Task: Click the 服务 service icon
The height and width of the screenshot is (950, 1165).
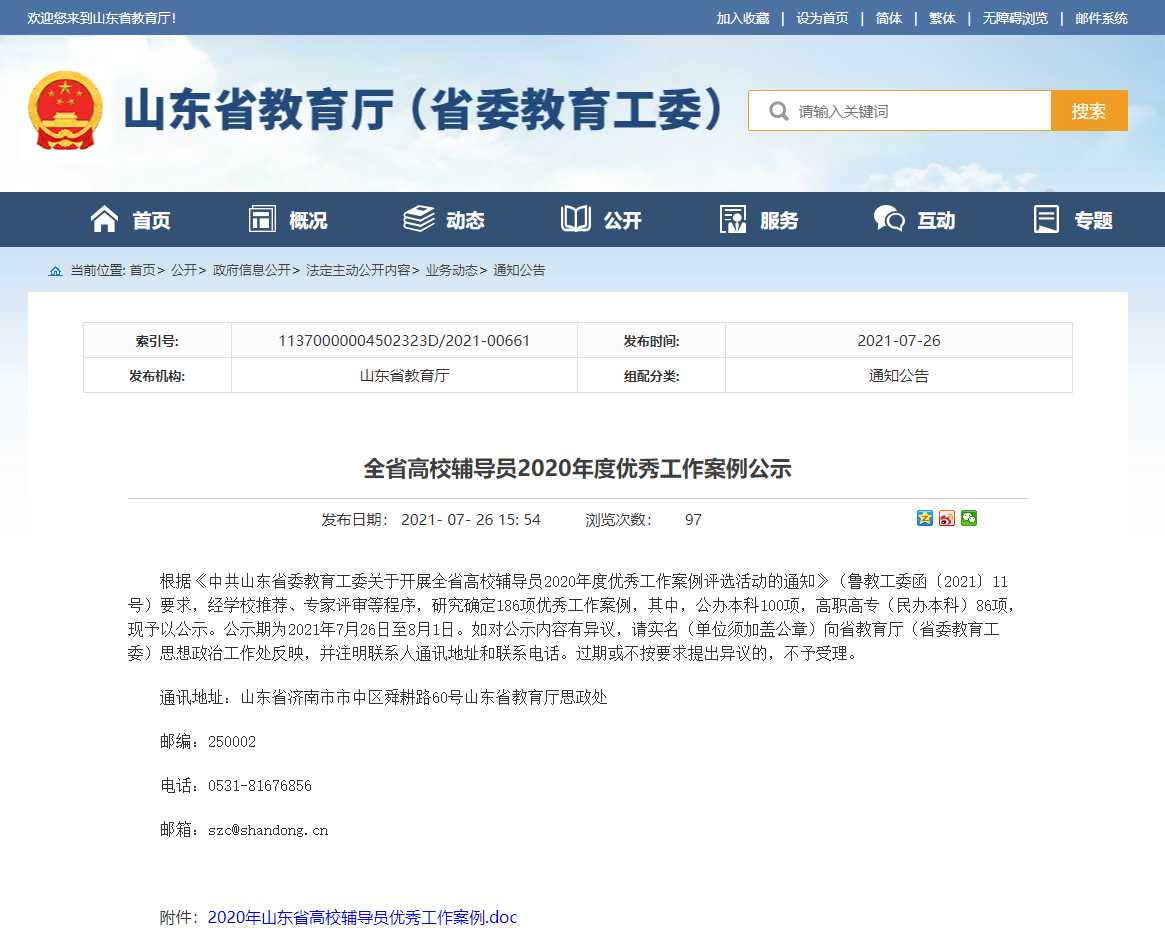Action: tap(733, 219)
